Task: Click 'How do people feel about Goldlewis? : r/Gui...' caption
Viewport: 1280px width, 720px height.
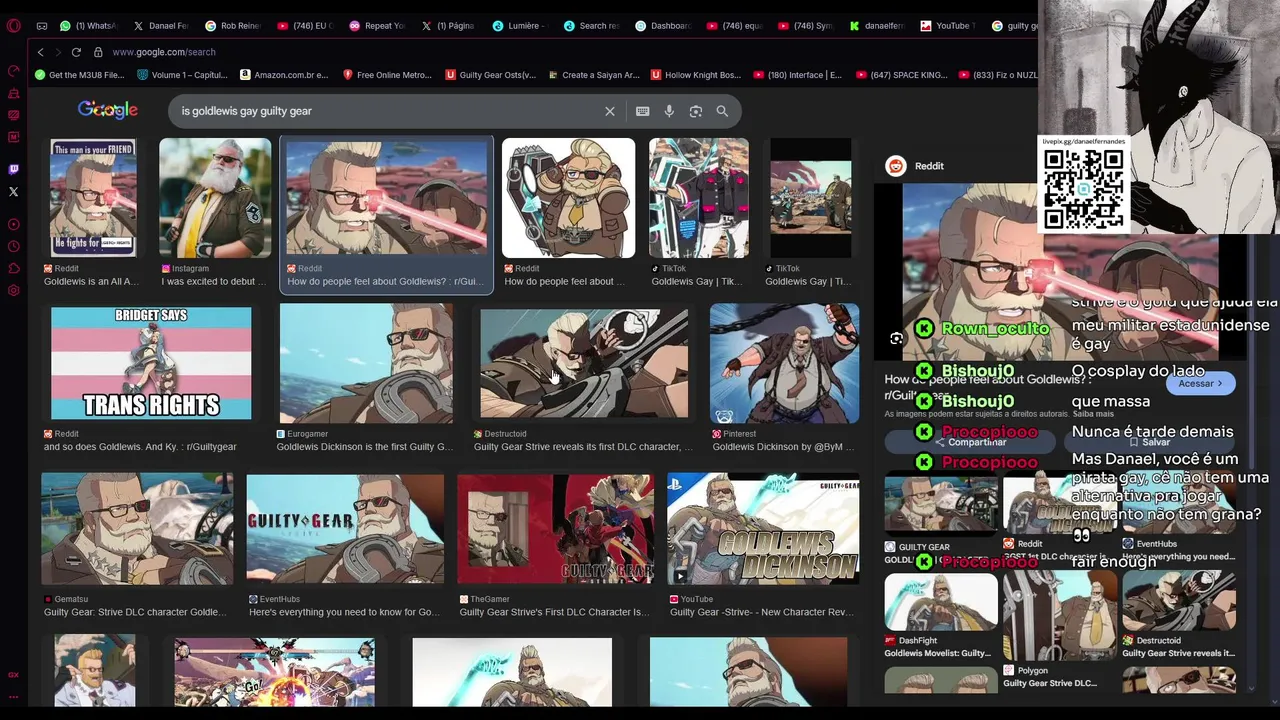Action: (x=385, y=282)
